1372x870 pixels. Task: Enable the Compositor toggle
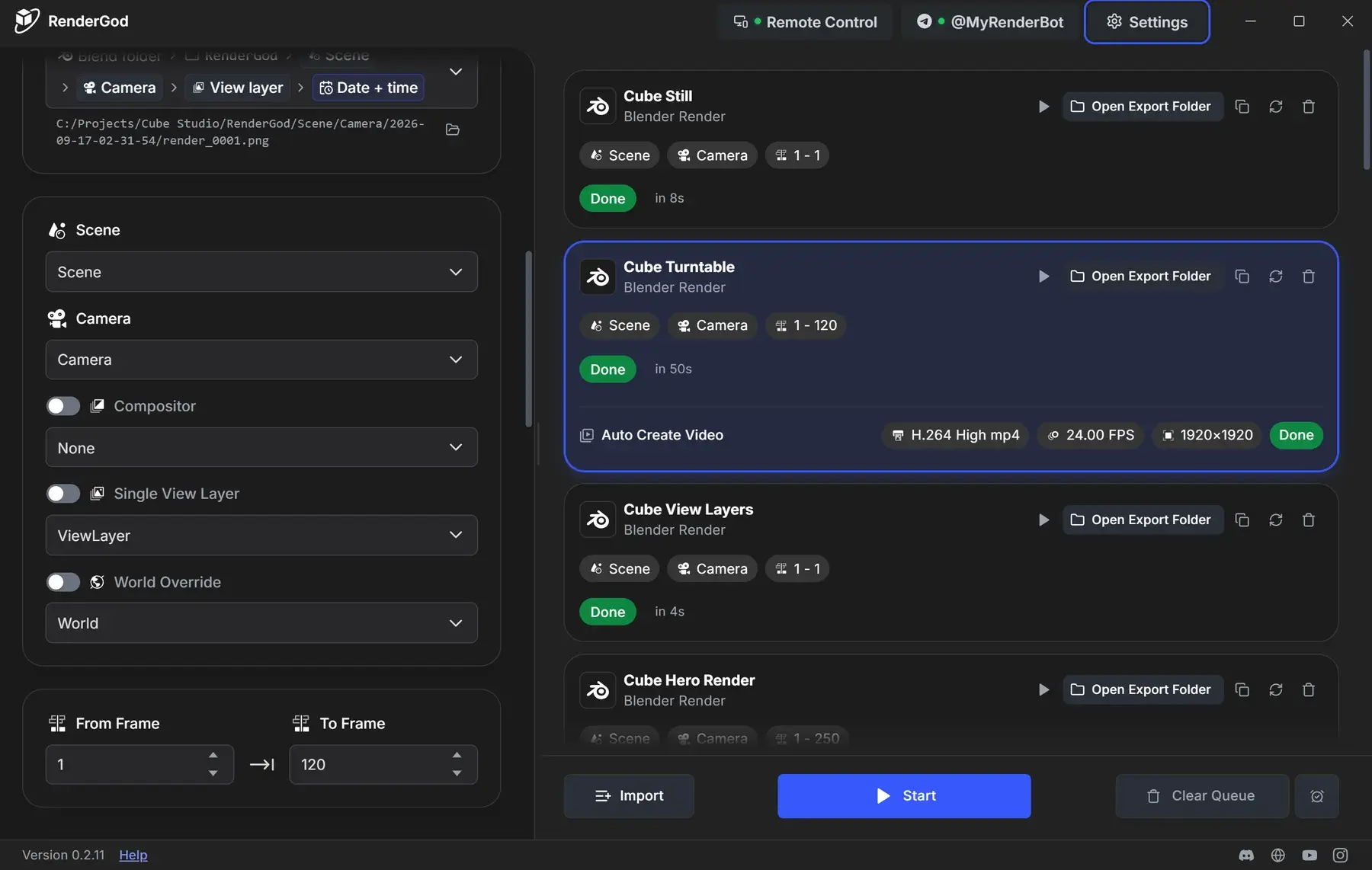click(x=63, y=406)
